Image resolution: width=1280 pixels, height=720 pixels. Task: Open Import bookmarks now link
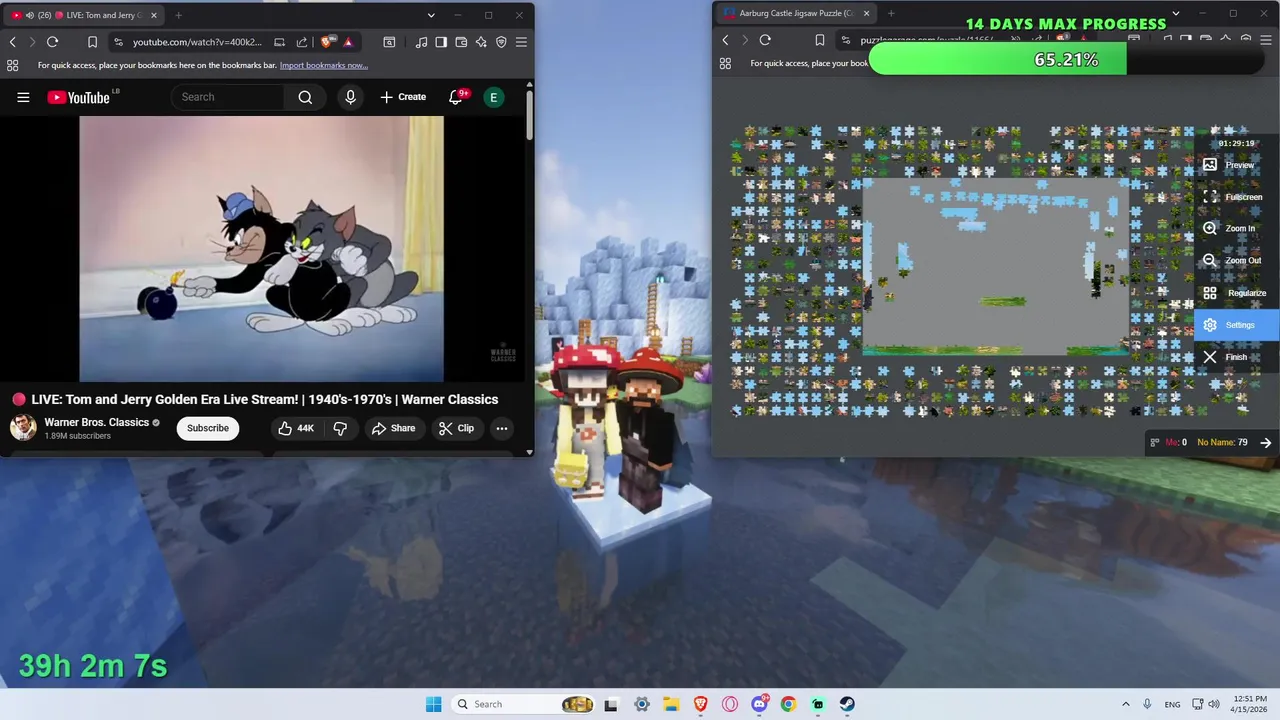click(x=324, y=65)
